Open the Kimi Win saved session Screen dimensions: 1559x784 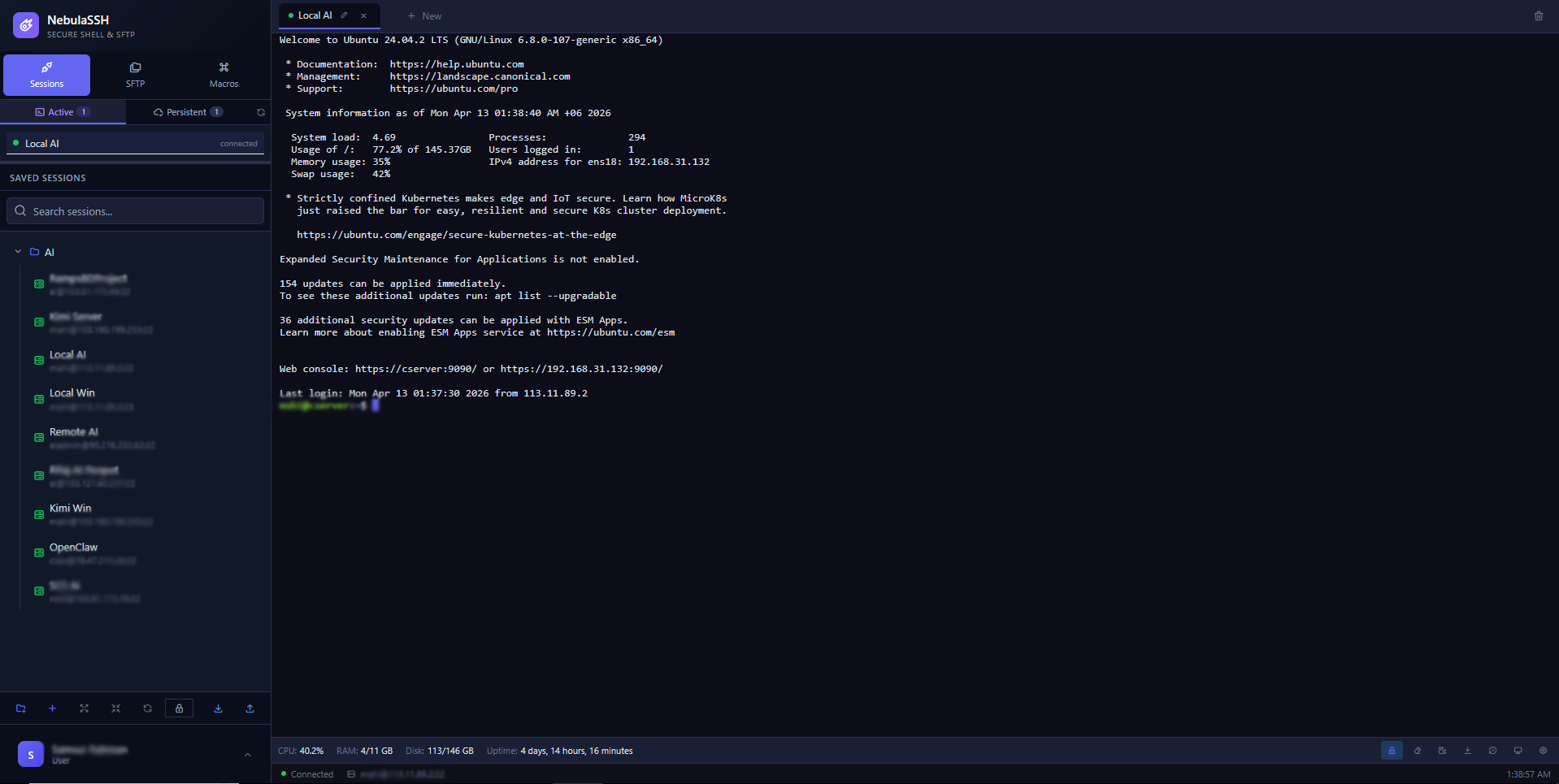point(70,509)
